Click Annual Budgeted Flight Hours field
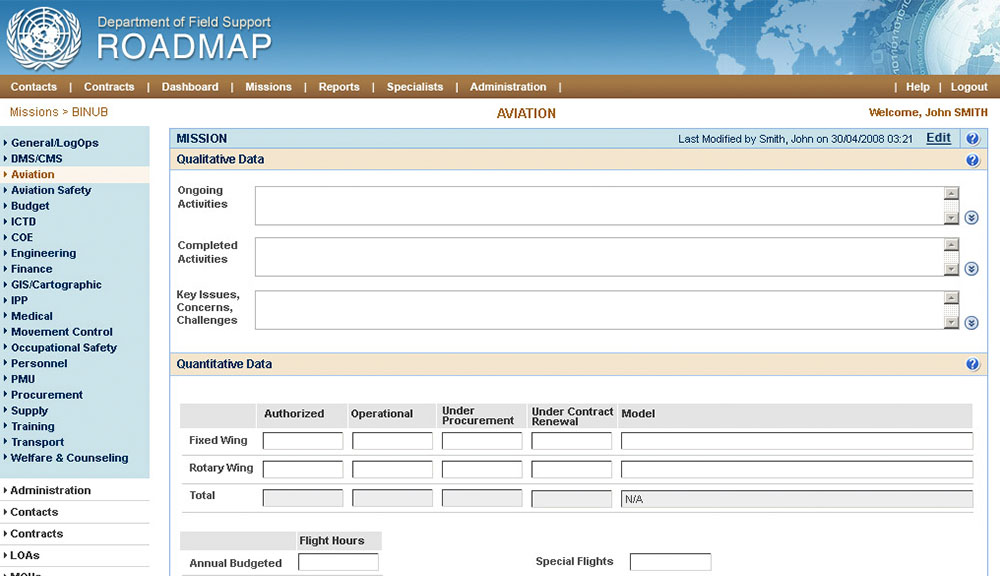 339,562
